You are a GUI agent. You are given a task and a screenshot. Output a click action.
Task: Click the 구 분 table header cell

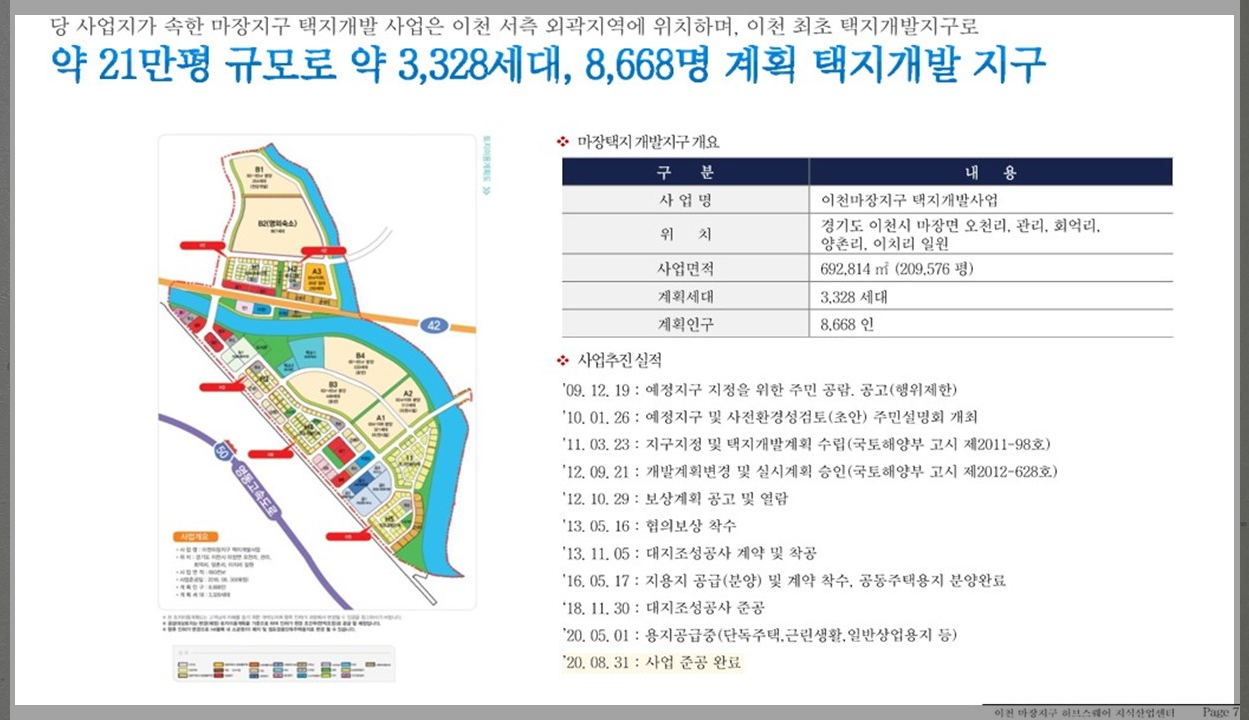coord(685,172)
